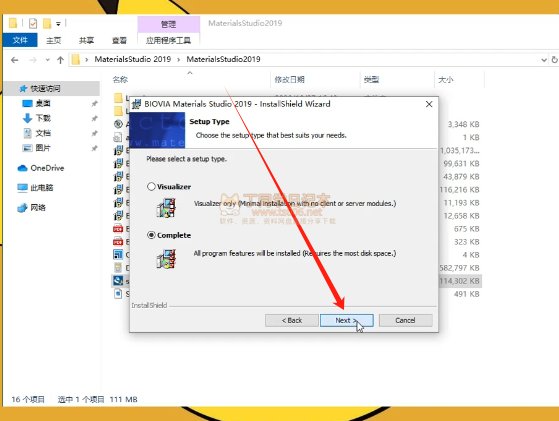This screenshot has width=559, height=421.
Task: Click the Visualizer setup icon
Action: click(166, 207)
